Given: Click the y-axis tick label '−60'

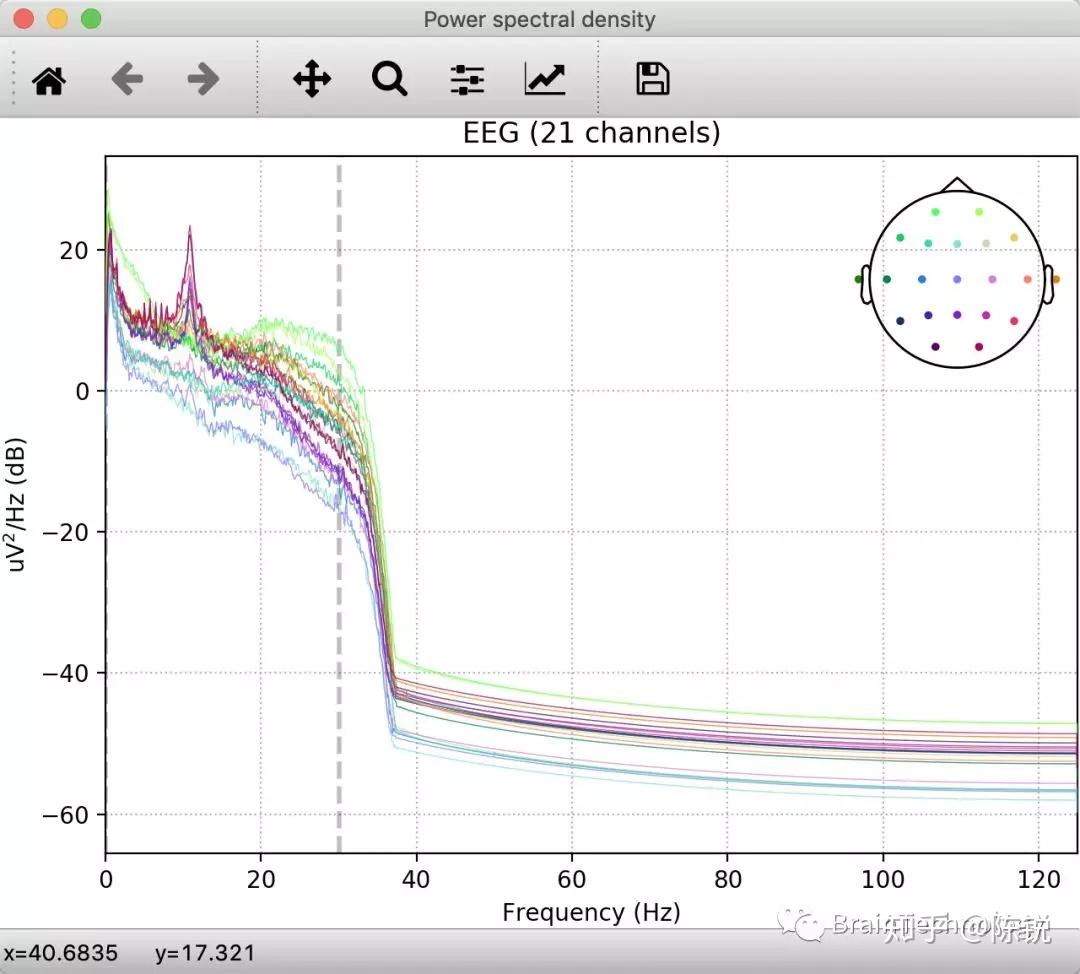Looking at the screenshot, I should click(x=65, y=815).
